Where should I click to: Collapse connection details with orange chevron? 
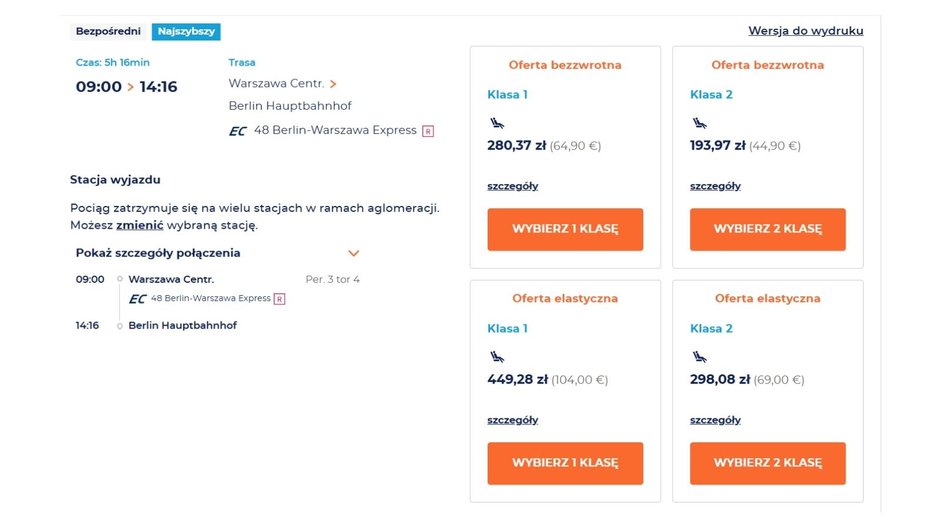pyautogui.click(x=353, y=254)
